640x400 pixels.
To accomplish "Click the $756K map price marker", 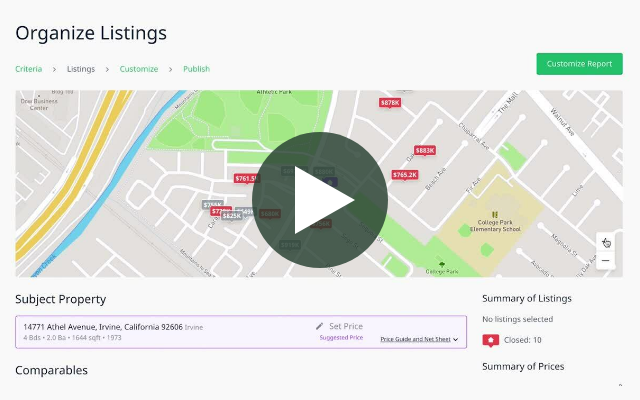I will (321, 224).
